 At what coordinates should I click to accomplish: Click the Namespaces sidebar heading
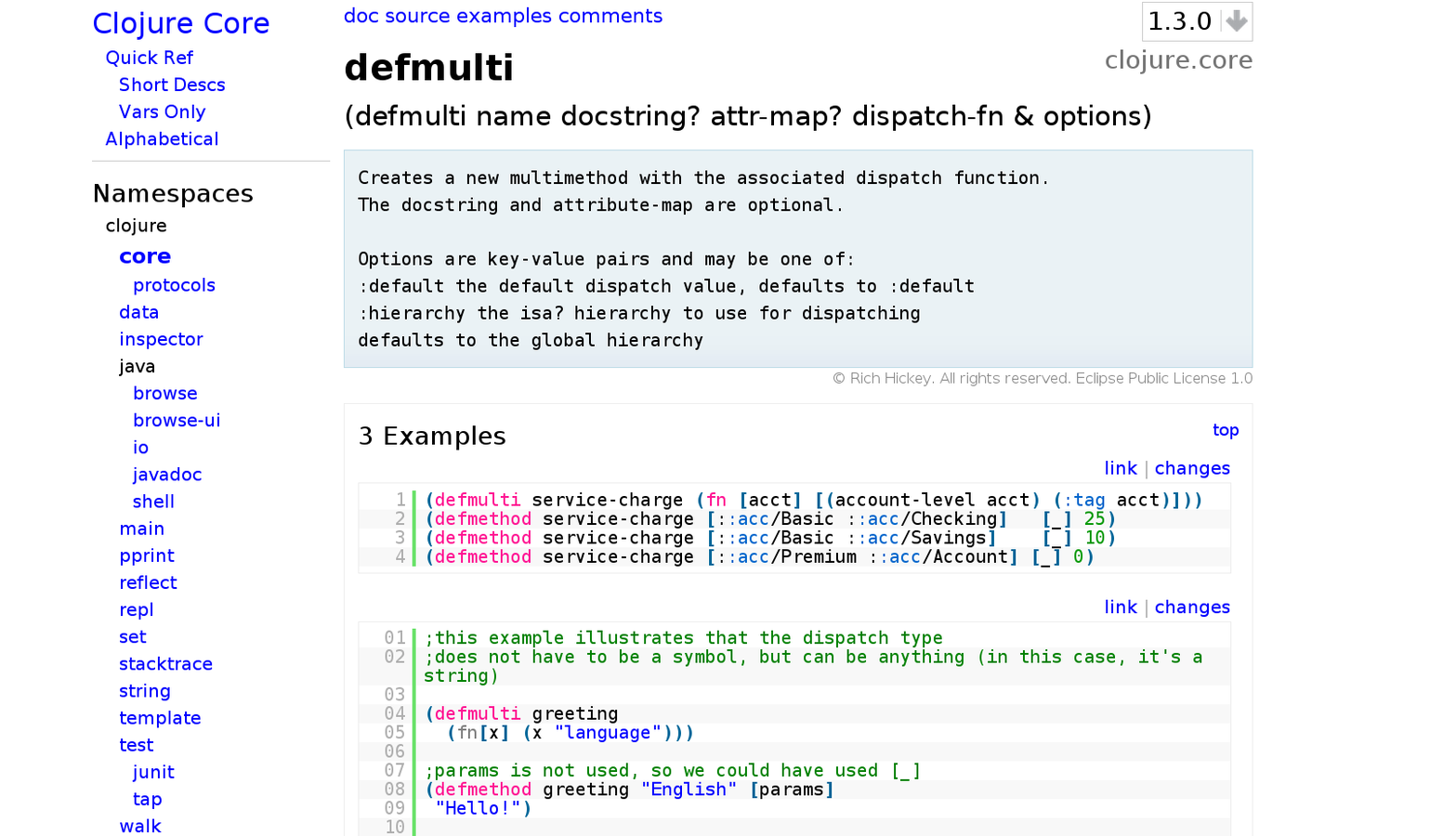pyautogui.click(x=173, y=193)
